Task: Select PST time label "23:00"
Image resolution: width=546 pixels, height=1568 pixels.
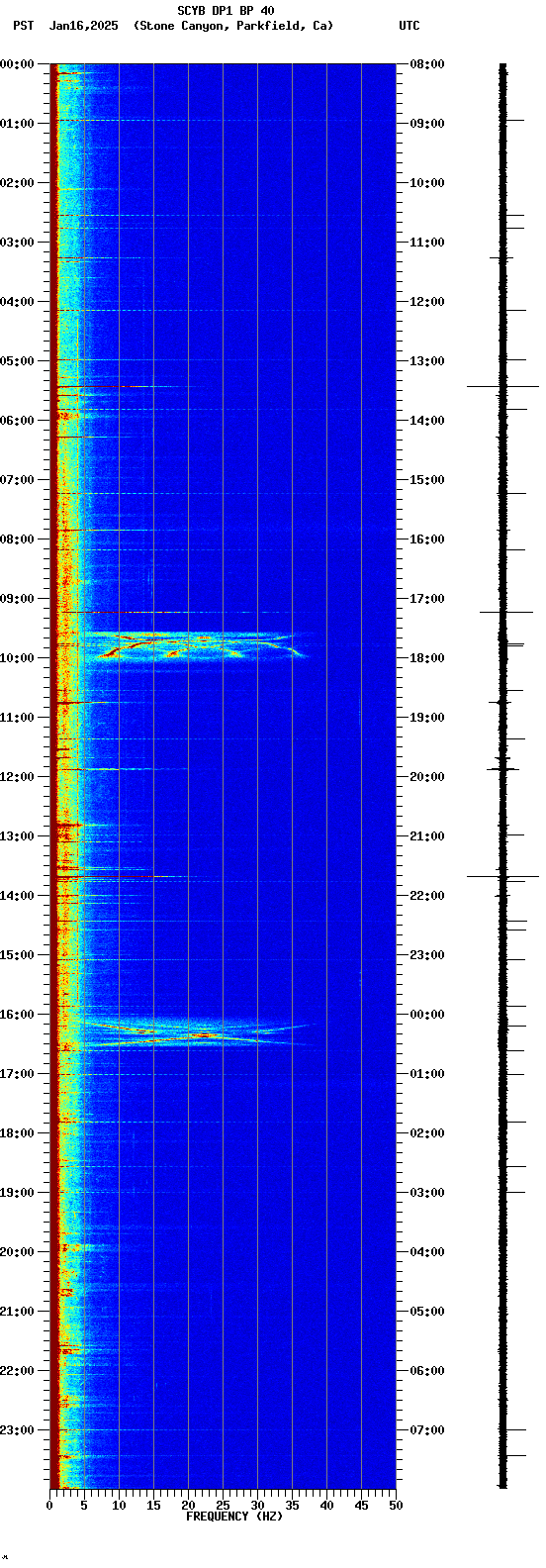Action: [17, 1430]
